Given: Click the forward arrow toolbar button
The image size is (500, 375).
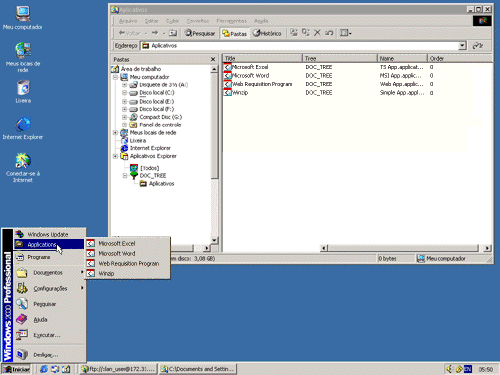Looking at the screenshot, I should (155, 33).
